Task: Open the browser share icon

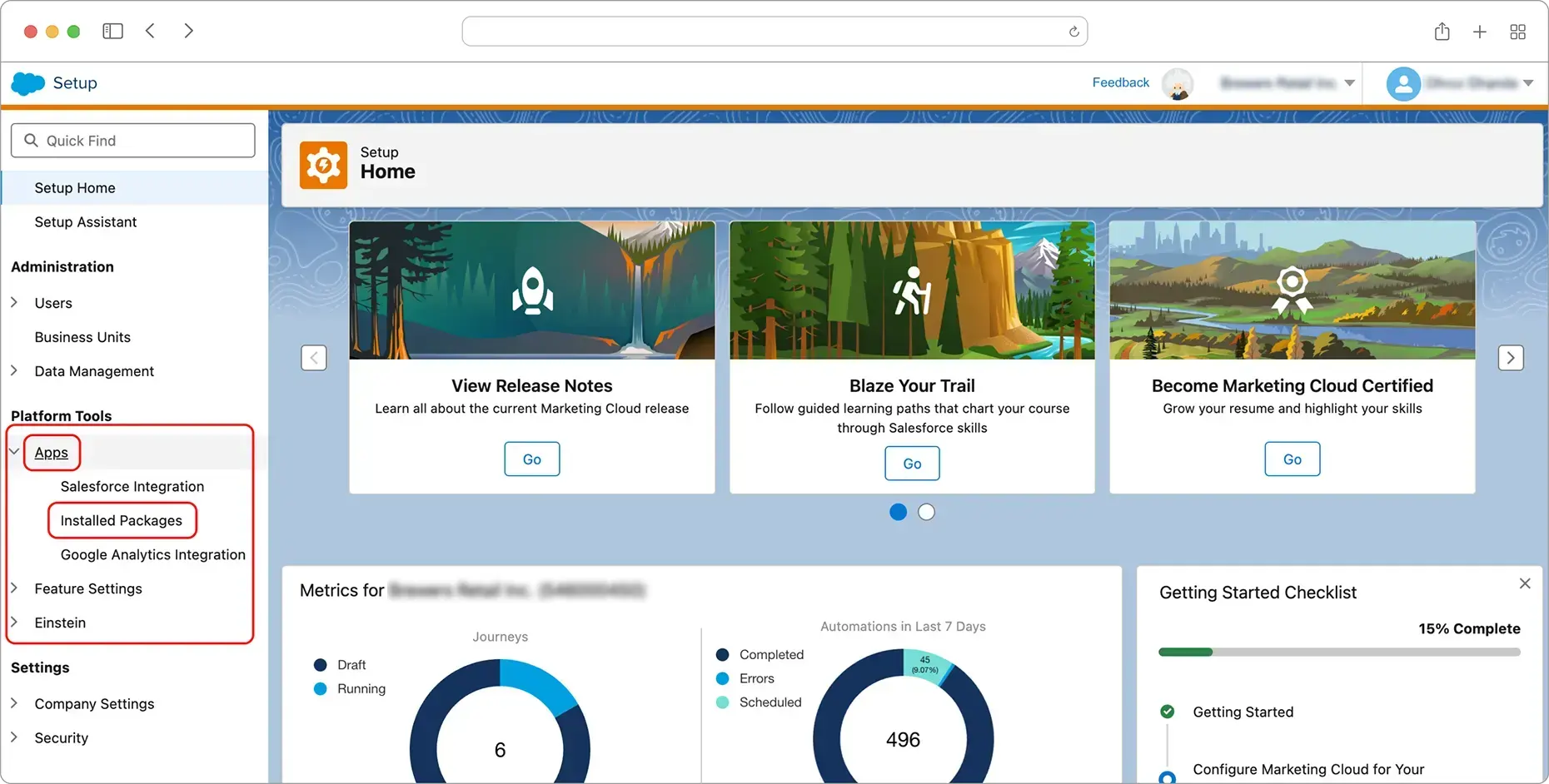Action: 1442,31
